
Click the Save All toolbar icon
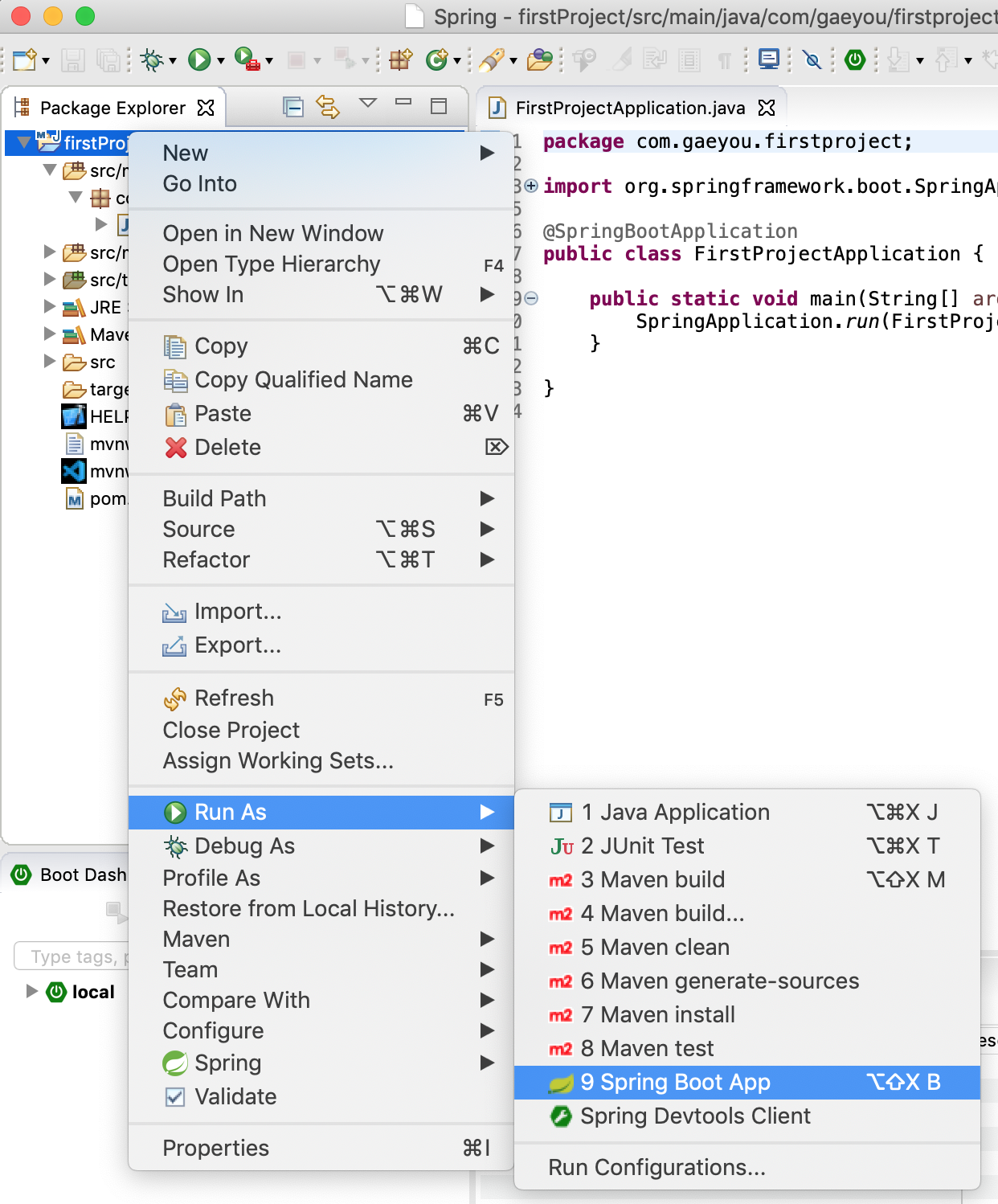108,59
